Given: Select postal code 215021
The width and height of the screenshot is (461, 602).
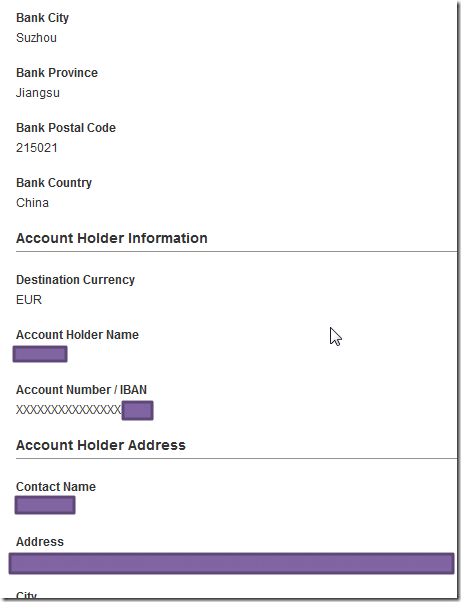Looking at the screenshot, I should pyautogui.click(x=37, y=148).
